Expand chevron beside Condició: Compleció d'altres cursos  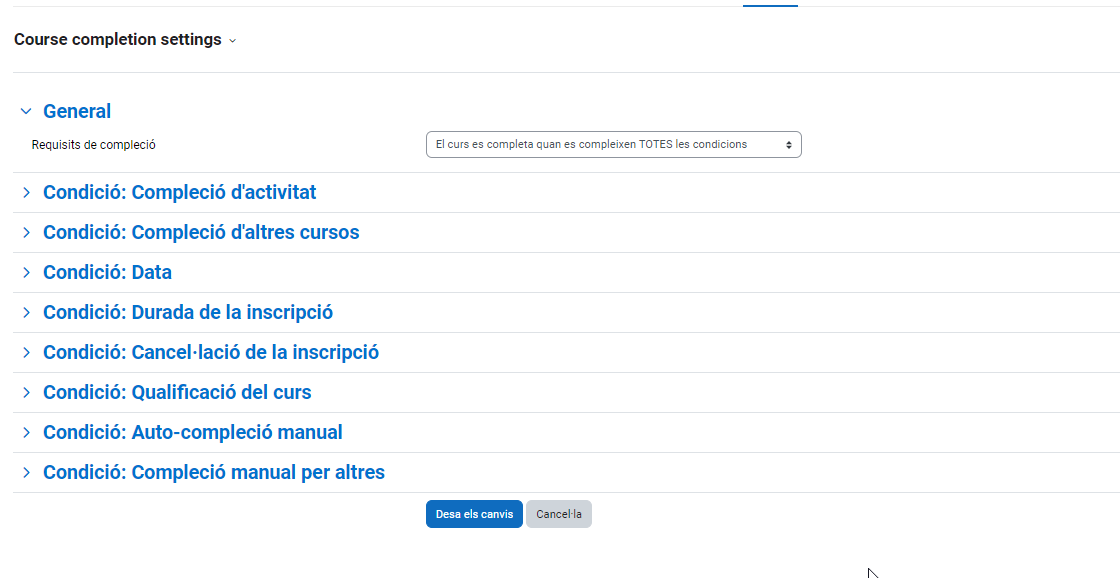coord(26,232)
